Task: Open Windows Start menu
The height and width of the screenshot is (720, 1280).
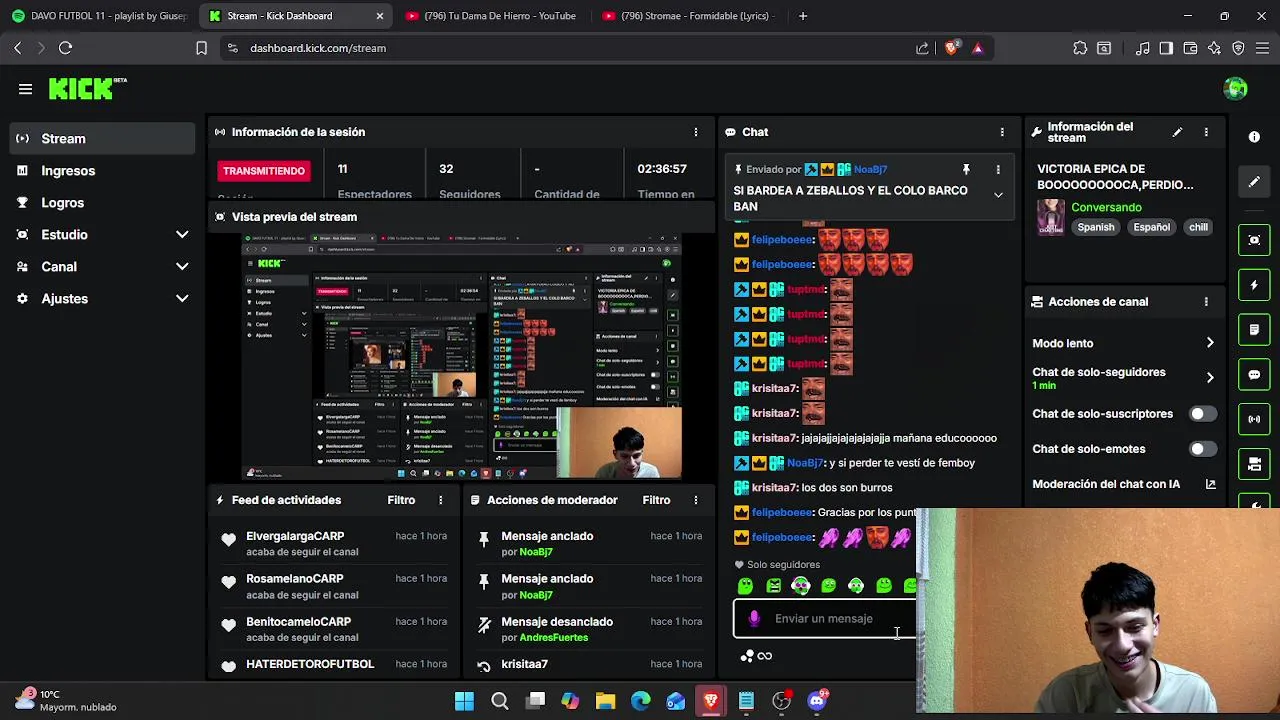Action: 464,701
